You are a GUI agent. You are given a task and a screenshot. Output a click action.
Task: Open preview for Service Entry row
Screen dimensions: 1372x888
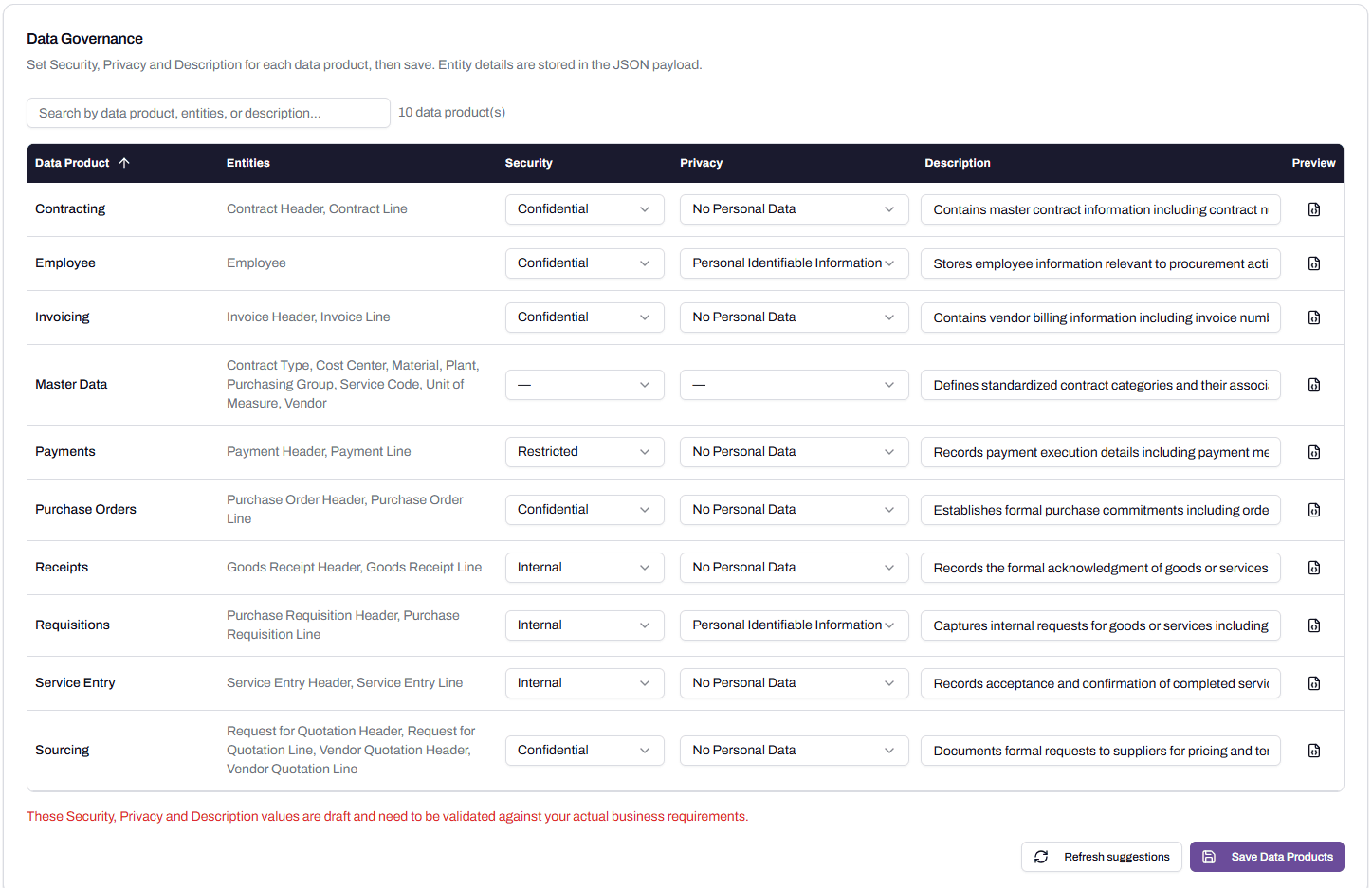(x=1313, y=683)
